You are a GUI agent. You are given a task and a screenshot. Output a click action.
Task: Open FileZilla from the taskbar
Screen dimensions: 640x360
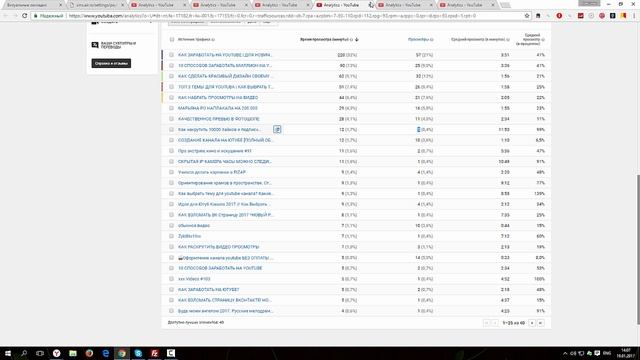154,353
